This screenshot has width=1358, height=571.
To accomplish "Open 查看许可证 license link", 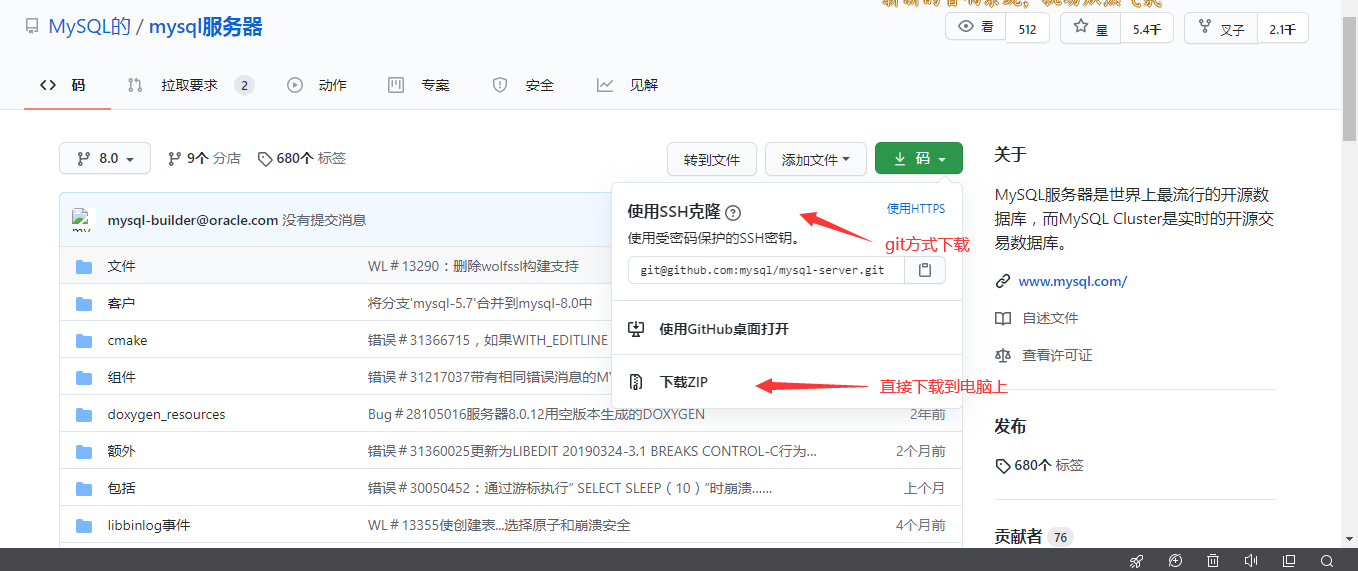I will coord(1057,355).
